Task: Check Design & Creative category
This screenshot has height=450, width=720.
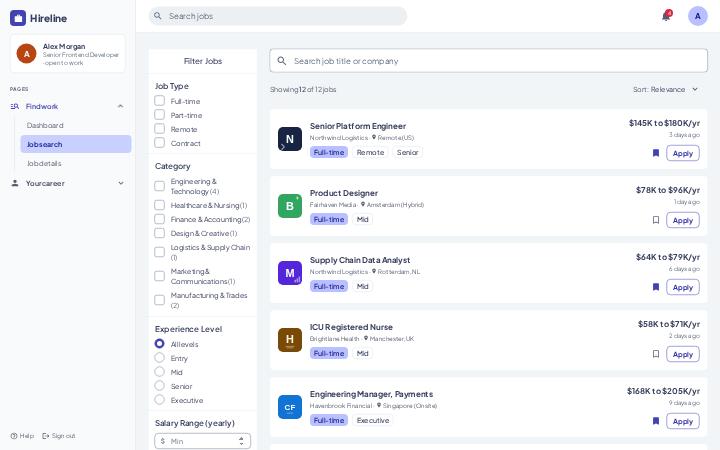Action: (x=159, y=233)
